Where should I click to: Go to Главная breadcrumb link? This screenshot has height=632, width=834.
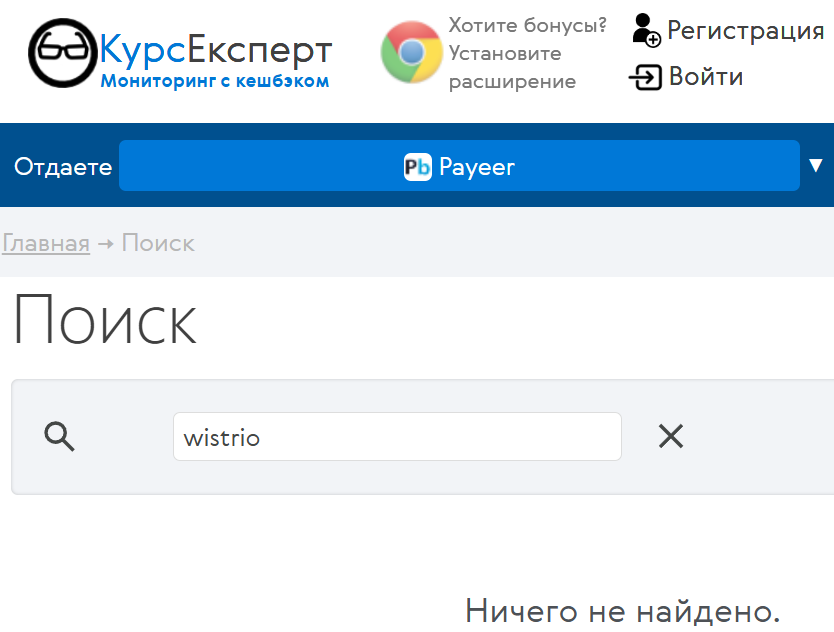[46, 243]
